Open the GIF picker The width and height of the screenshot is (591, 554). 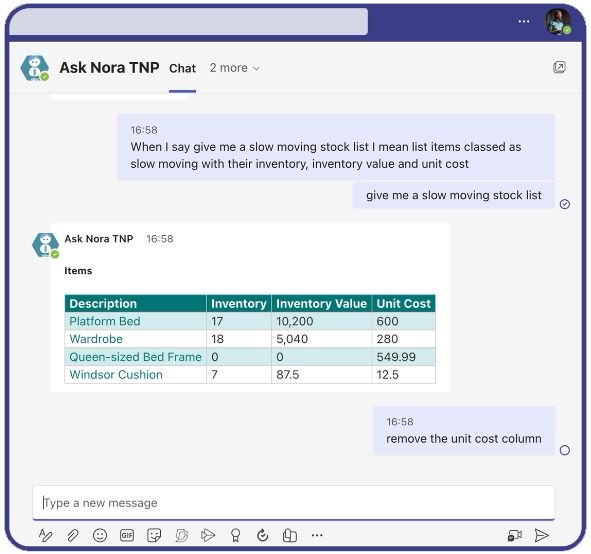(127, 535)
